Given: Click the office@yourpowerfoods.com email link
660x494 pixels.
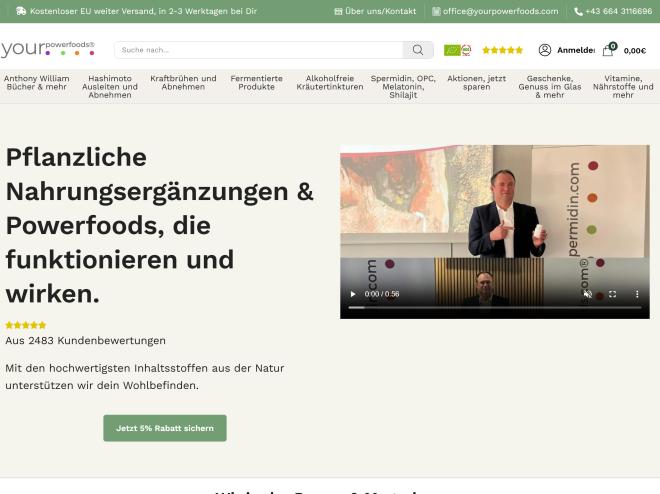Looking at the screenshot, I should tap(495, 11).
